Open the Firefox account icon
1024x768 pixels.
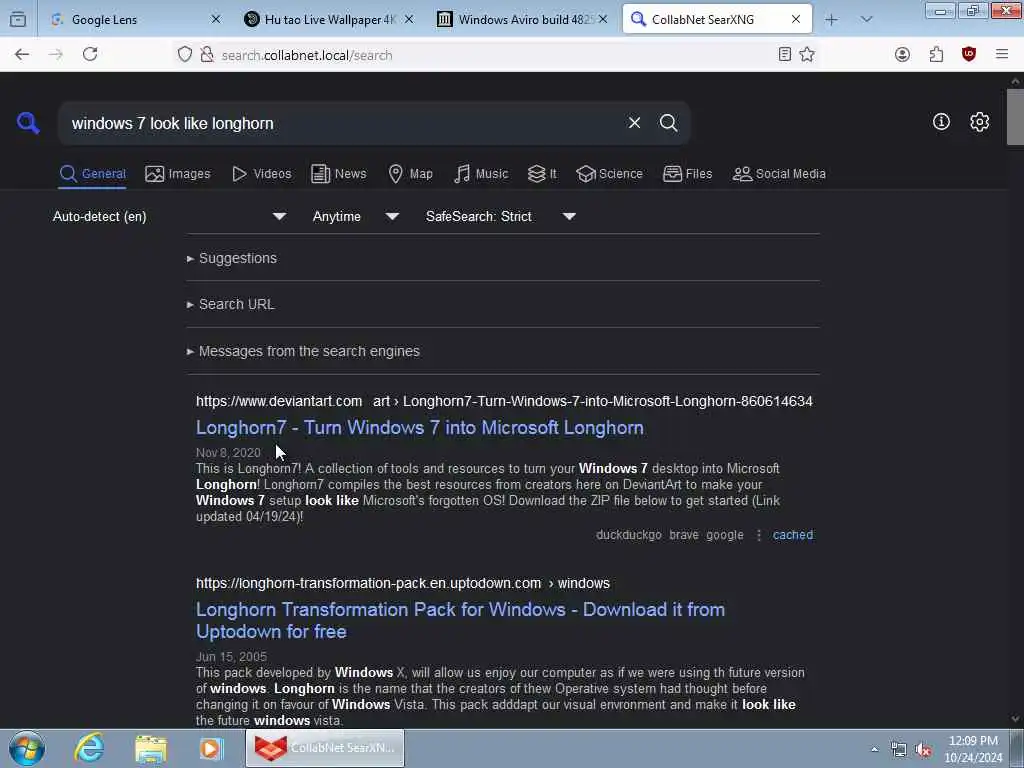pos(903,55)
